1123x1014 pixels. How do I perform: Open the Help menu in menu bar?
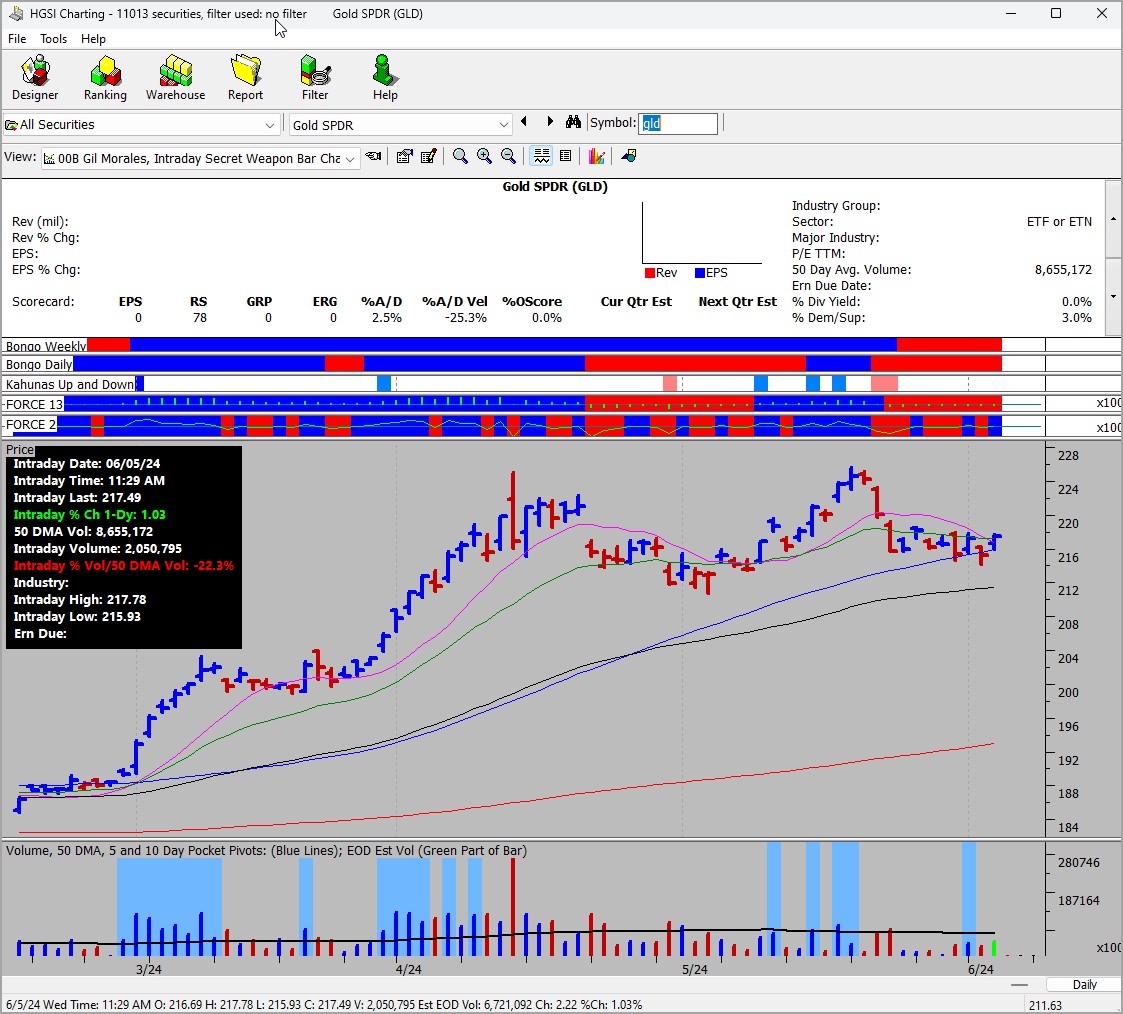[93, 39]
